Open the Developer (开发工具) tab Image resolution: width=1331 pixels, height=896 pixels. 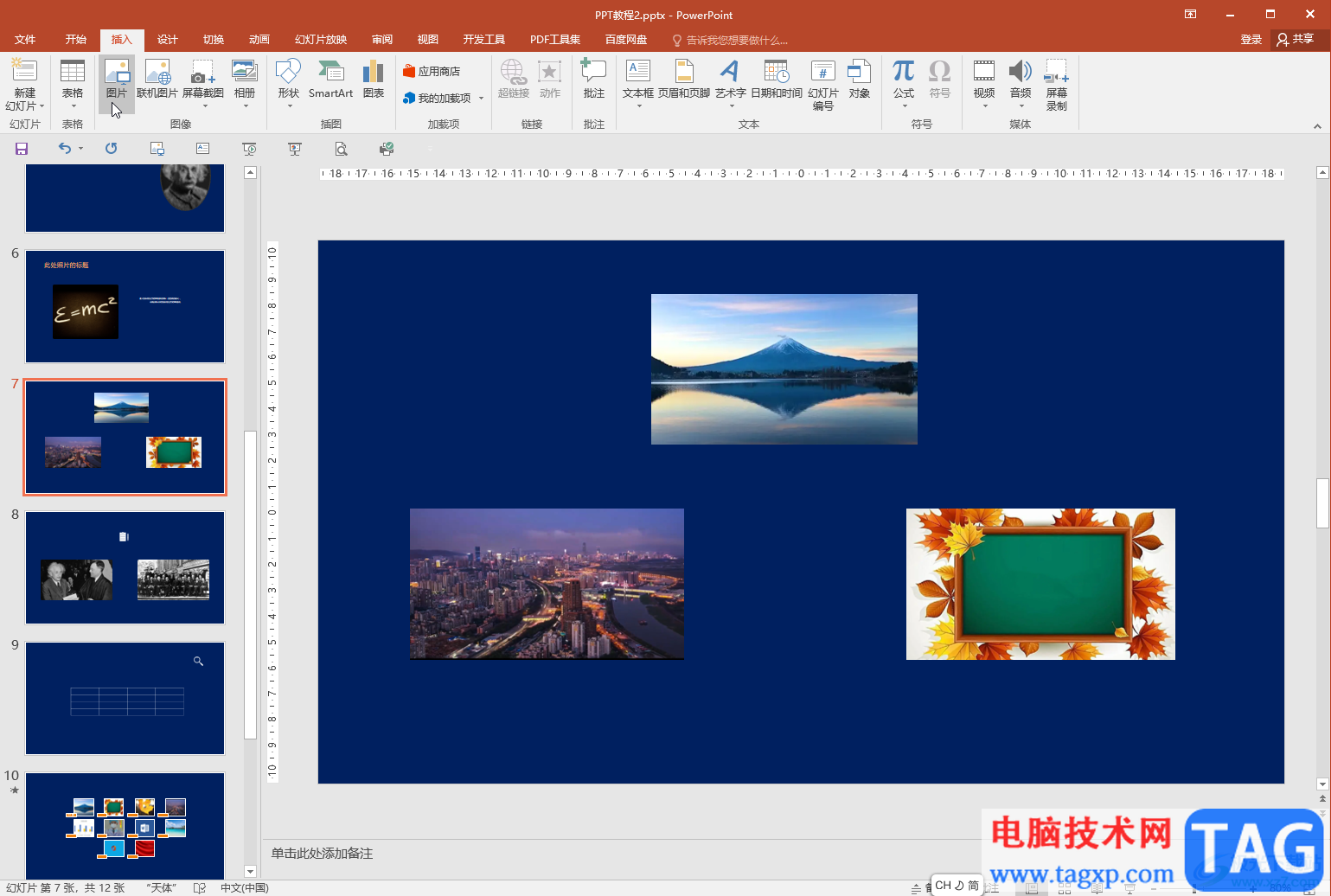tap(483, 40)
